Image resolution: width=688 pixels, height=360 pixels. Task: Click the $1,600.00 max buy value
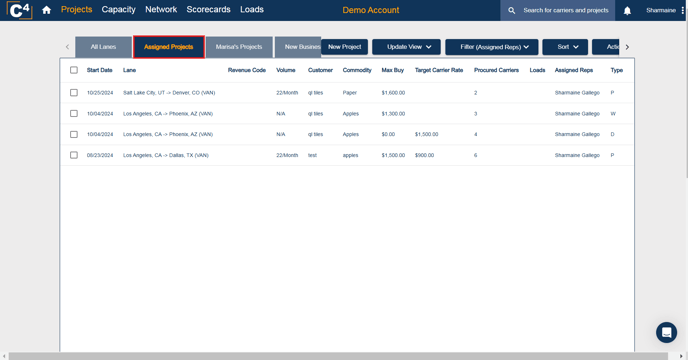(x=393, y=93)
